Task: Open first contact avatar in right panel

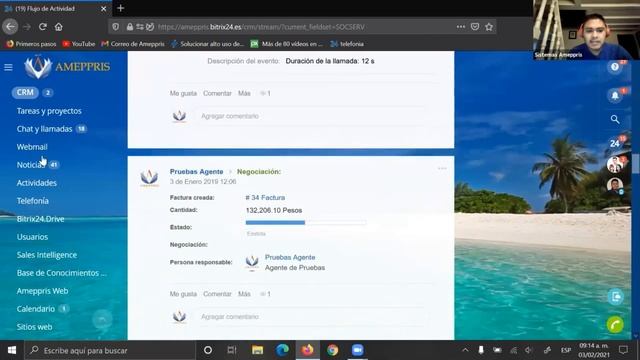Action: click(x=615, y=164)
